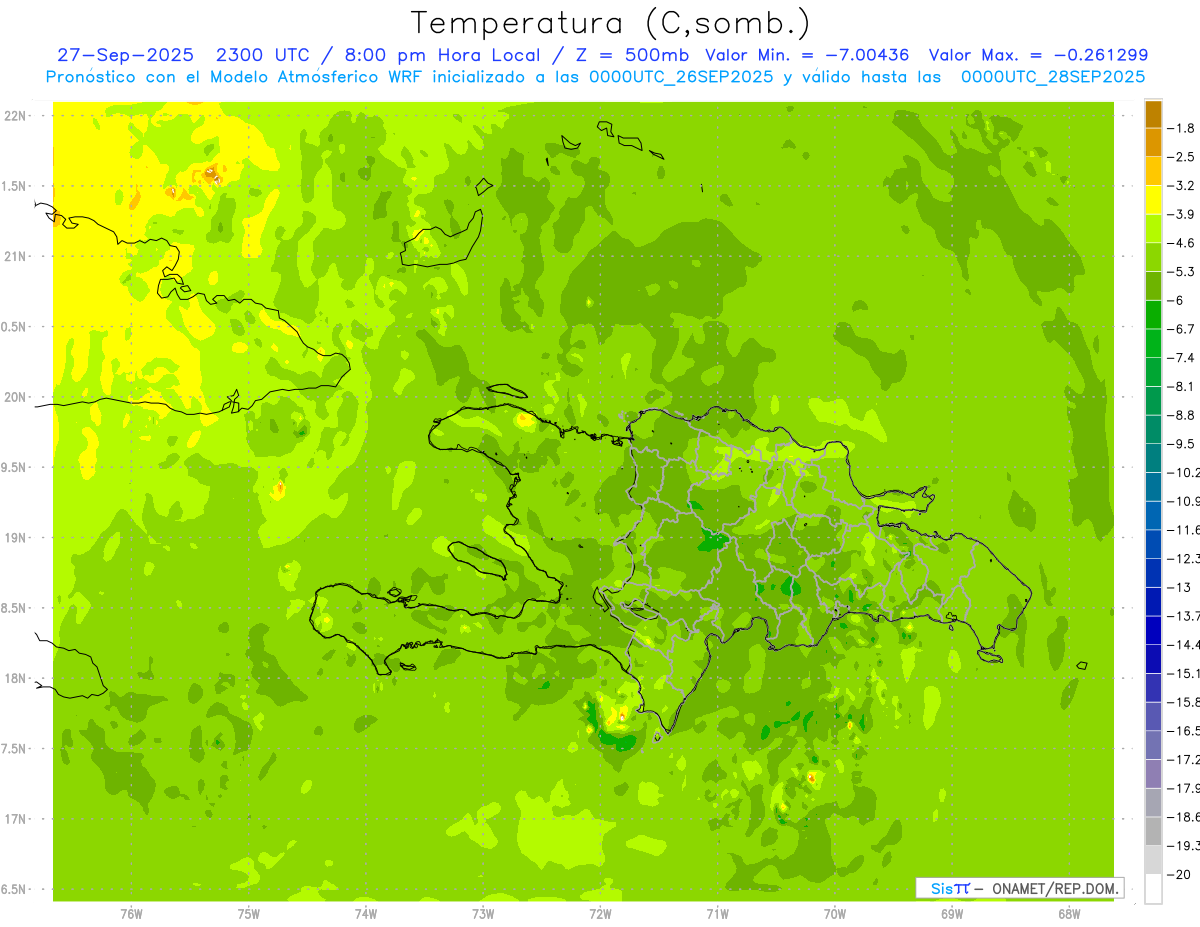
Task: Click the '20N' latitude label
Action: (16, 397)
